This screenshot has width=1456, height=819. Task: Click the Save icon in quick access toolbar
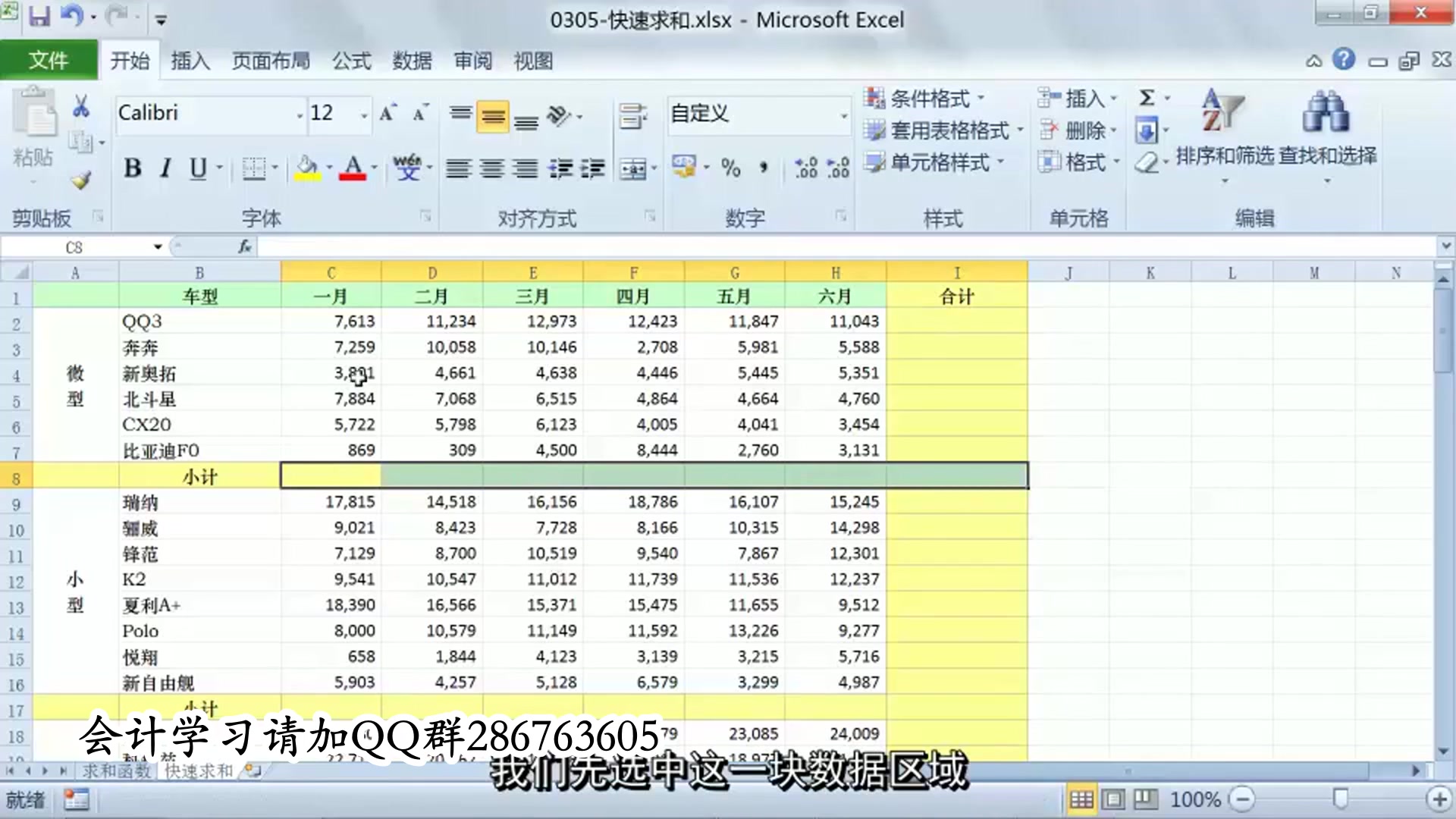pos(39,17)
